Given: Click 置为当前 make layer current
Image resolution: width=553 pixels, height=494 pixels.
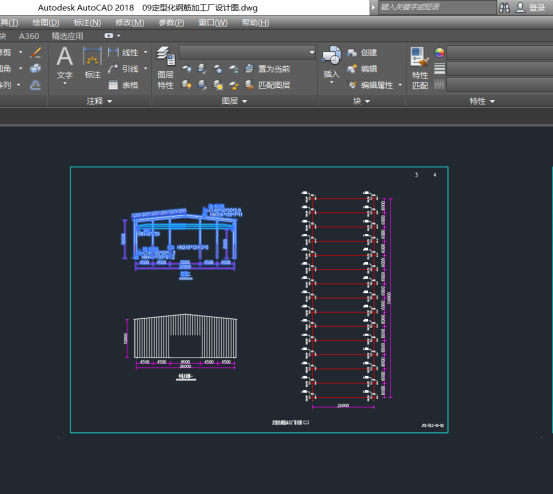Looking at the screenshot, I should coord(268,69).
